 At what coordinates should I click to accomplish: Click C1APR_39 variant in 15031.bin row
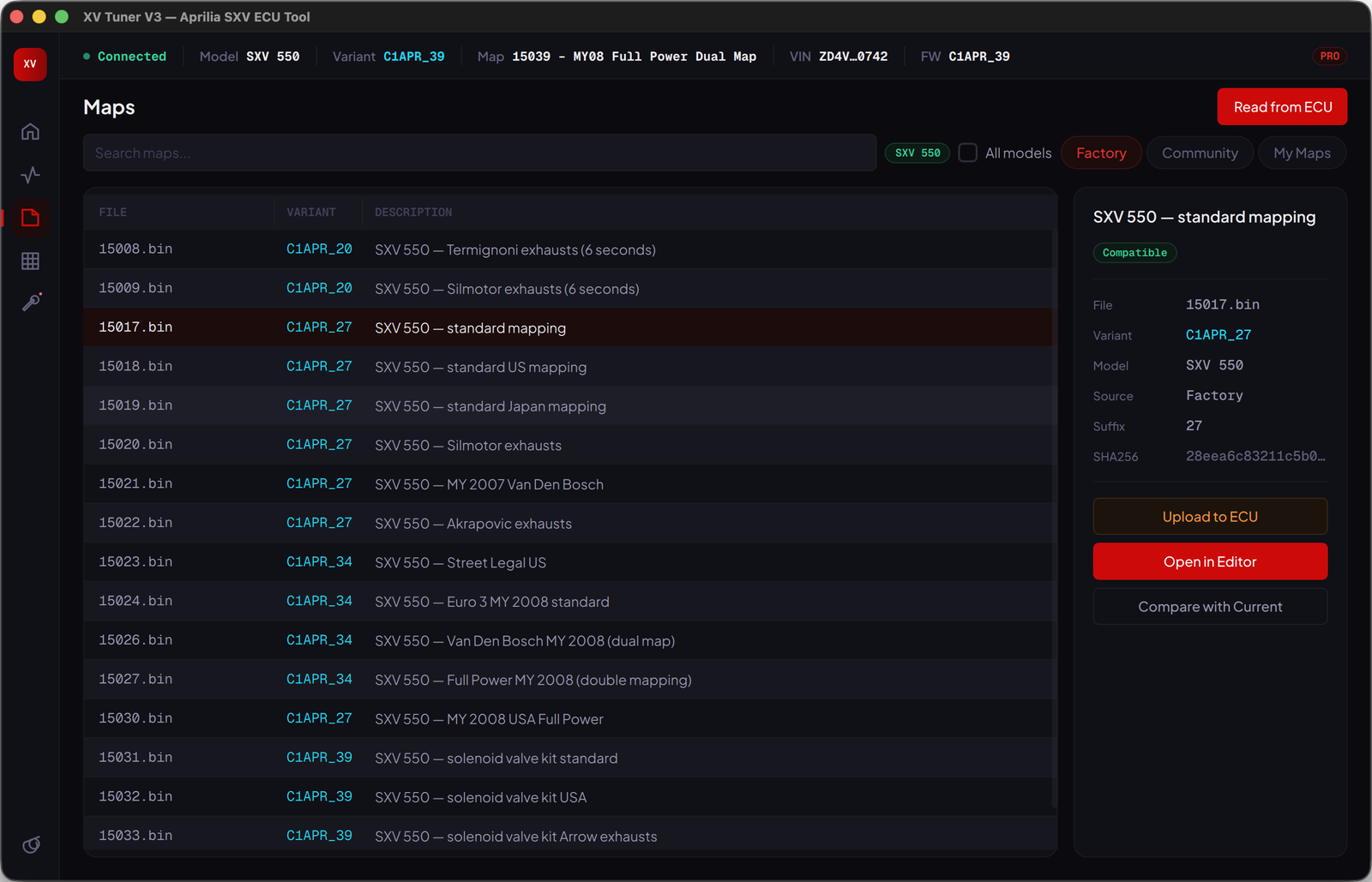tap(319, 758)
